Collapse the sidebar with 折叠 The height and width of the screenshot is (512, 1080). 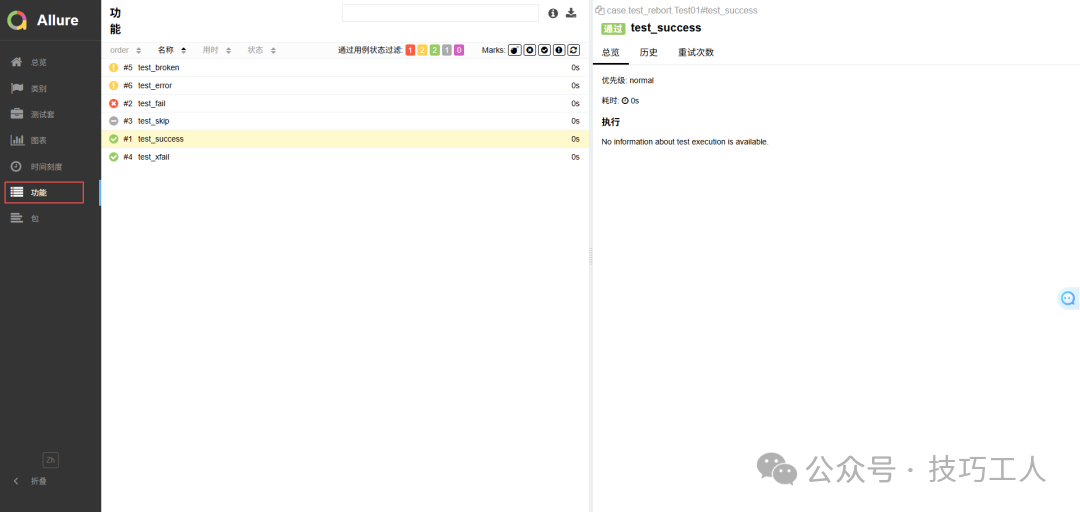point(30,481)
